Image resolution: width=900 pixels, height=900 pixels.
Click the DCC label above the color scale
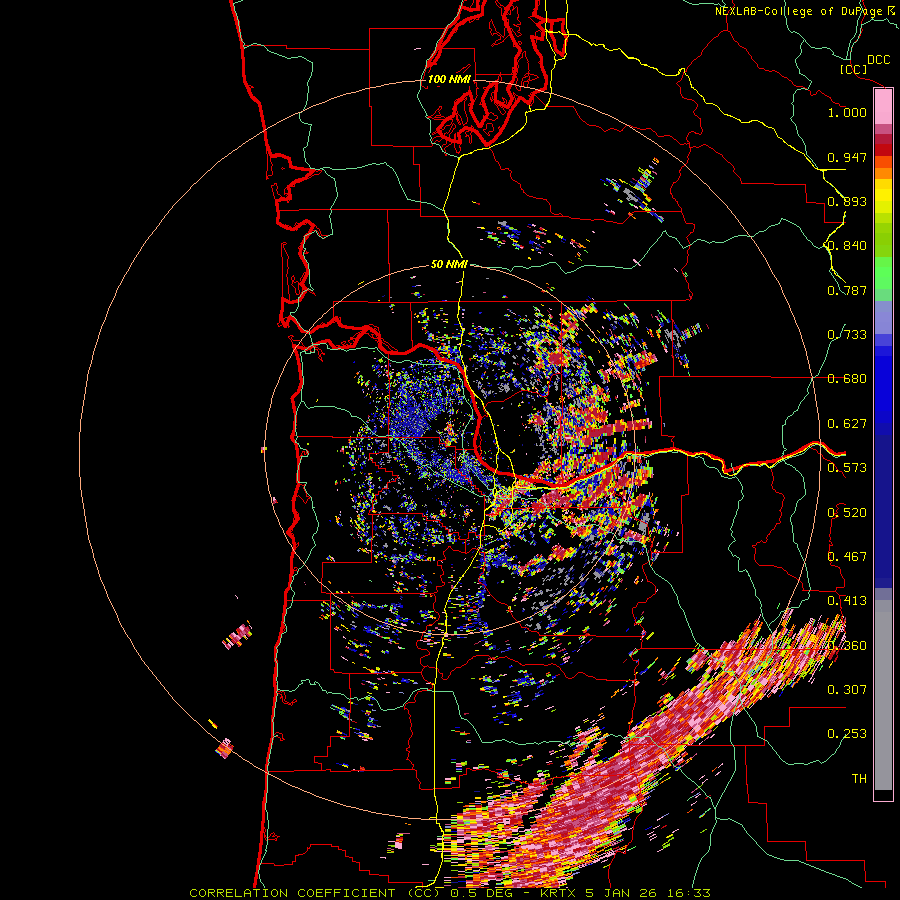[x=878, y=60]
